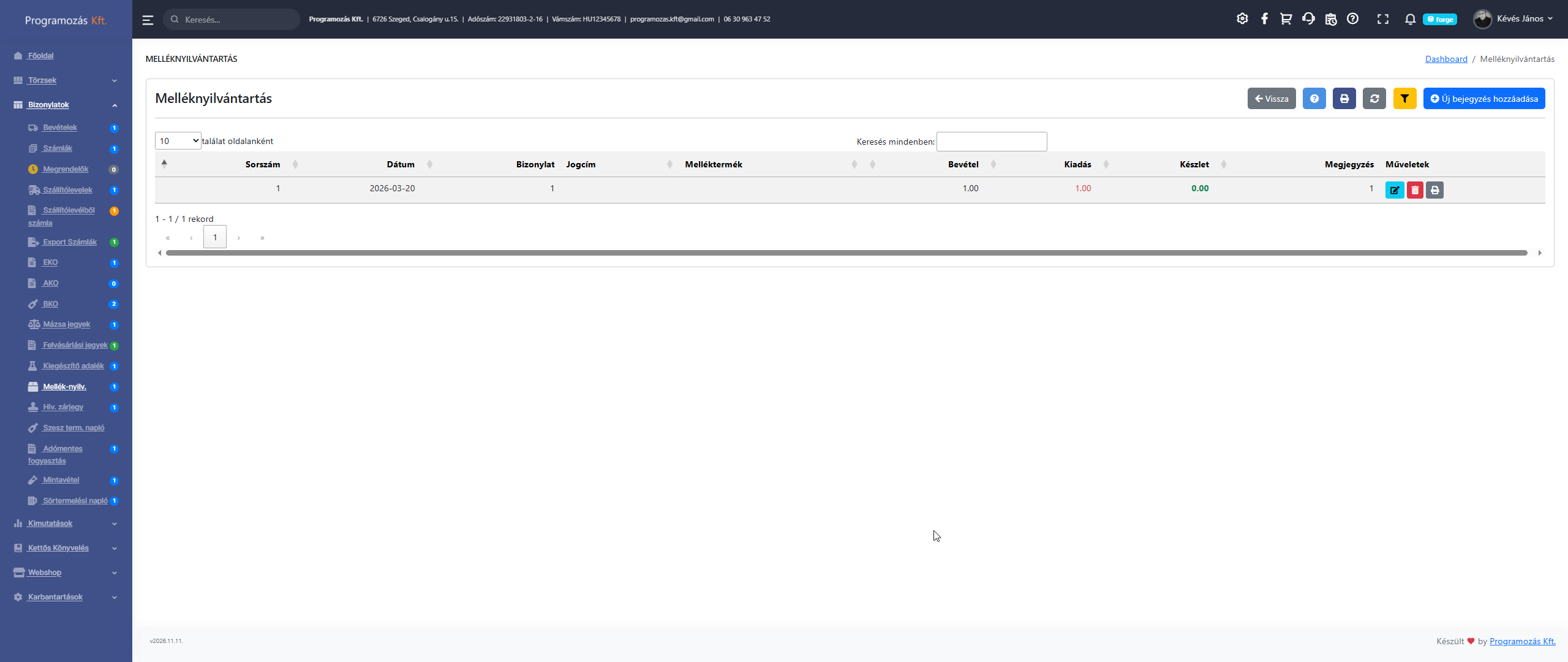Click the gray print icon in row

pos(1434,190)
